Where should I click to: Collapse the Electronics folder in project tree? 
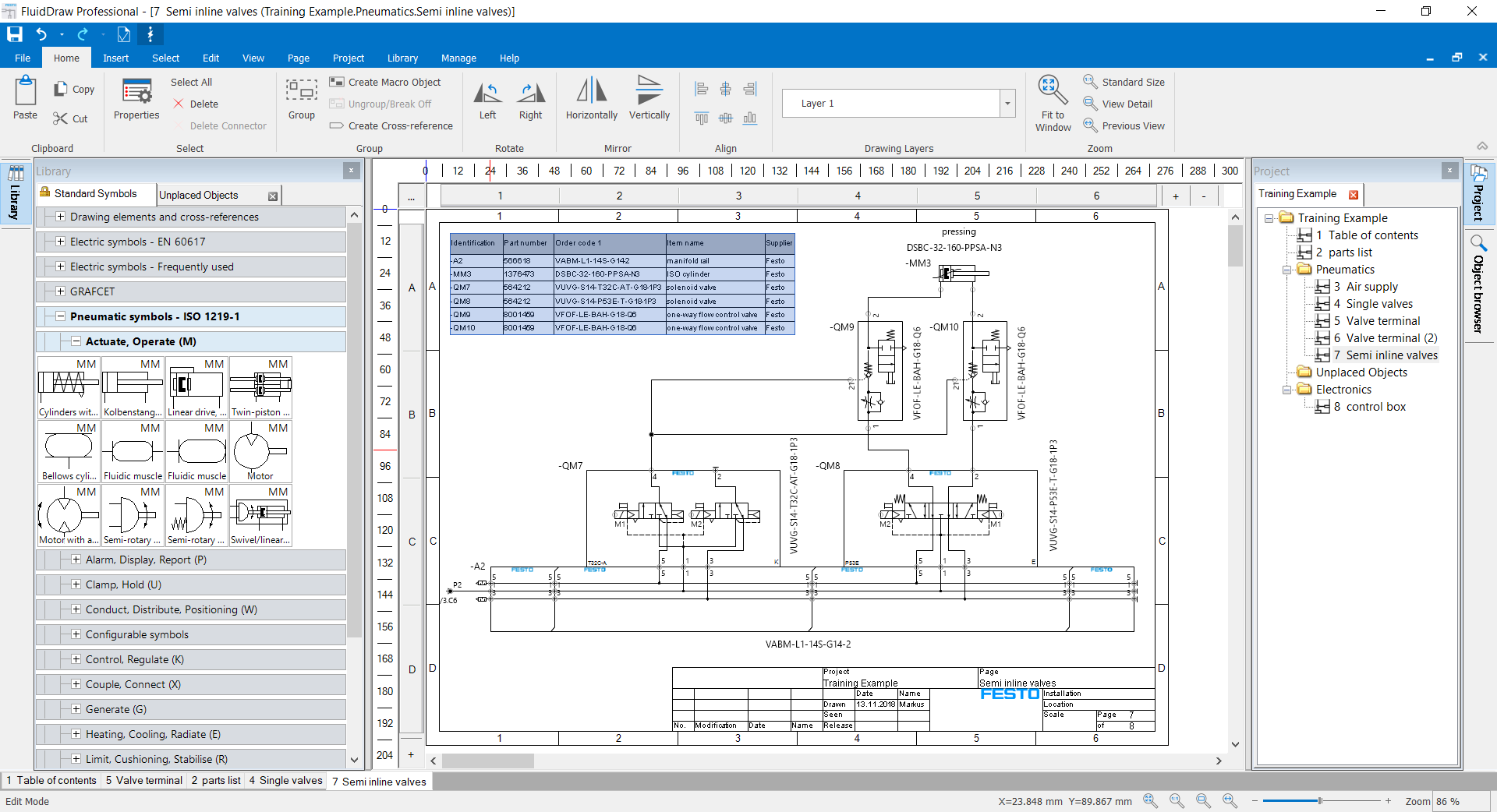pos(1287,390)
